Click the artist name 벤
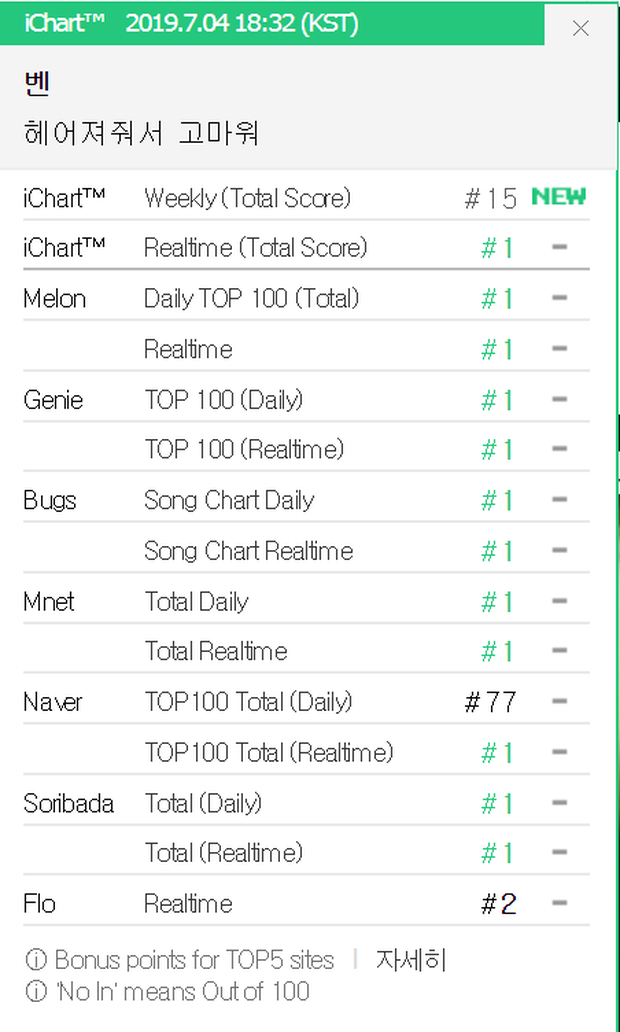Screen dimensions: 620x1032 coord(37,83)
